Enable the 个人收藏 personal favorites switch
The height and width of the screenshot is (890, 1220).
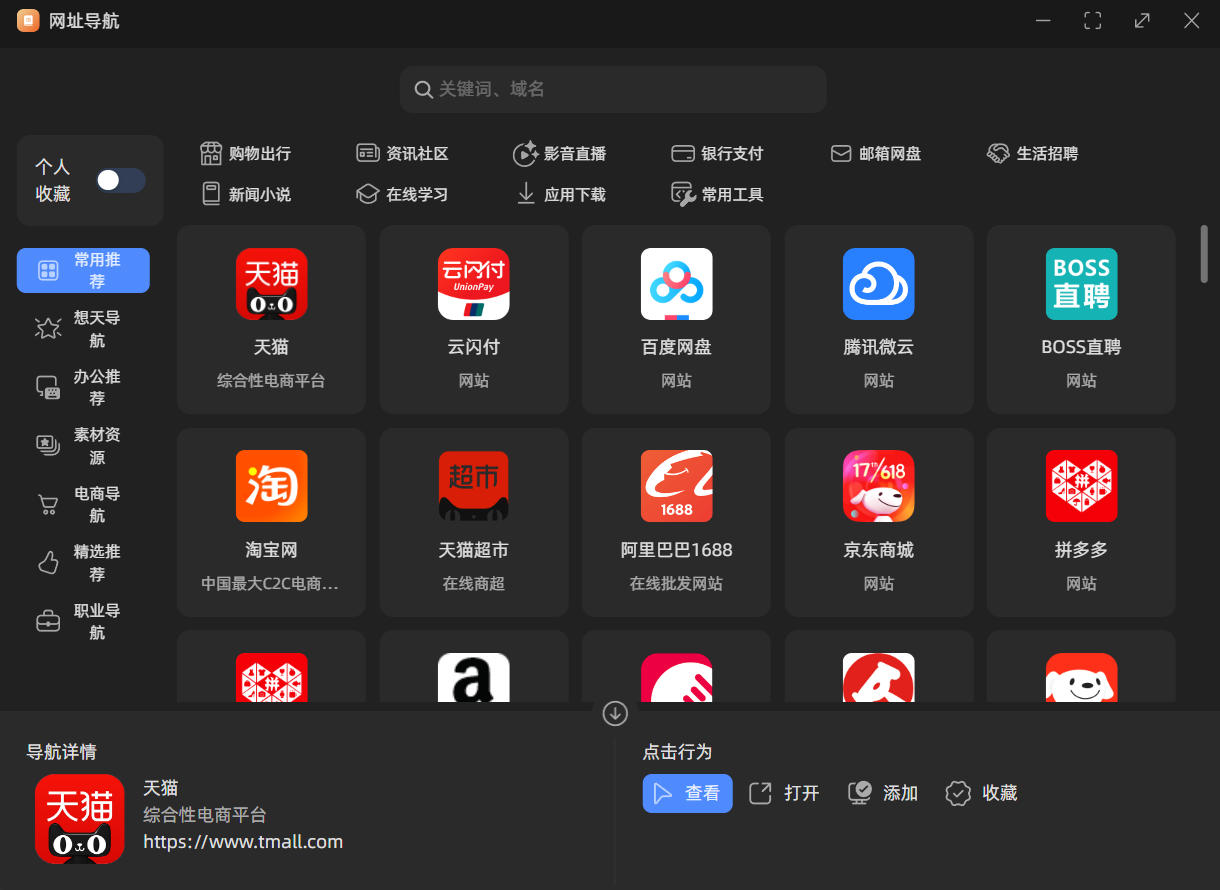pos(120,180)
